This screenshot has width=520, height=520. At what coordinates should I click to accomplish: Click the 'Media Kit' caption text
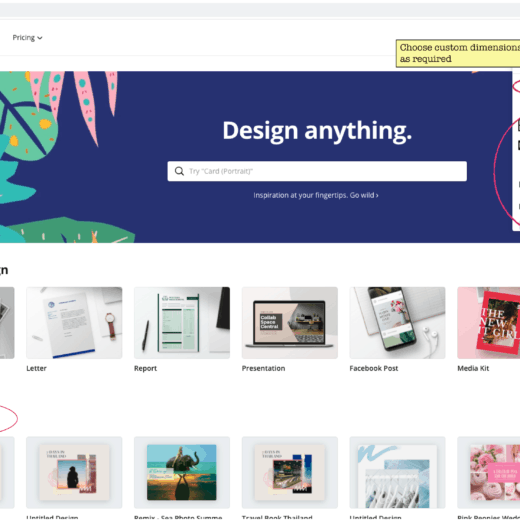click(473, 368)
